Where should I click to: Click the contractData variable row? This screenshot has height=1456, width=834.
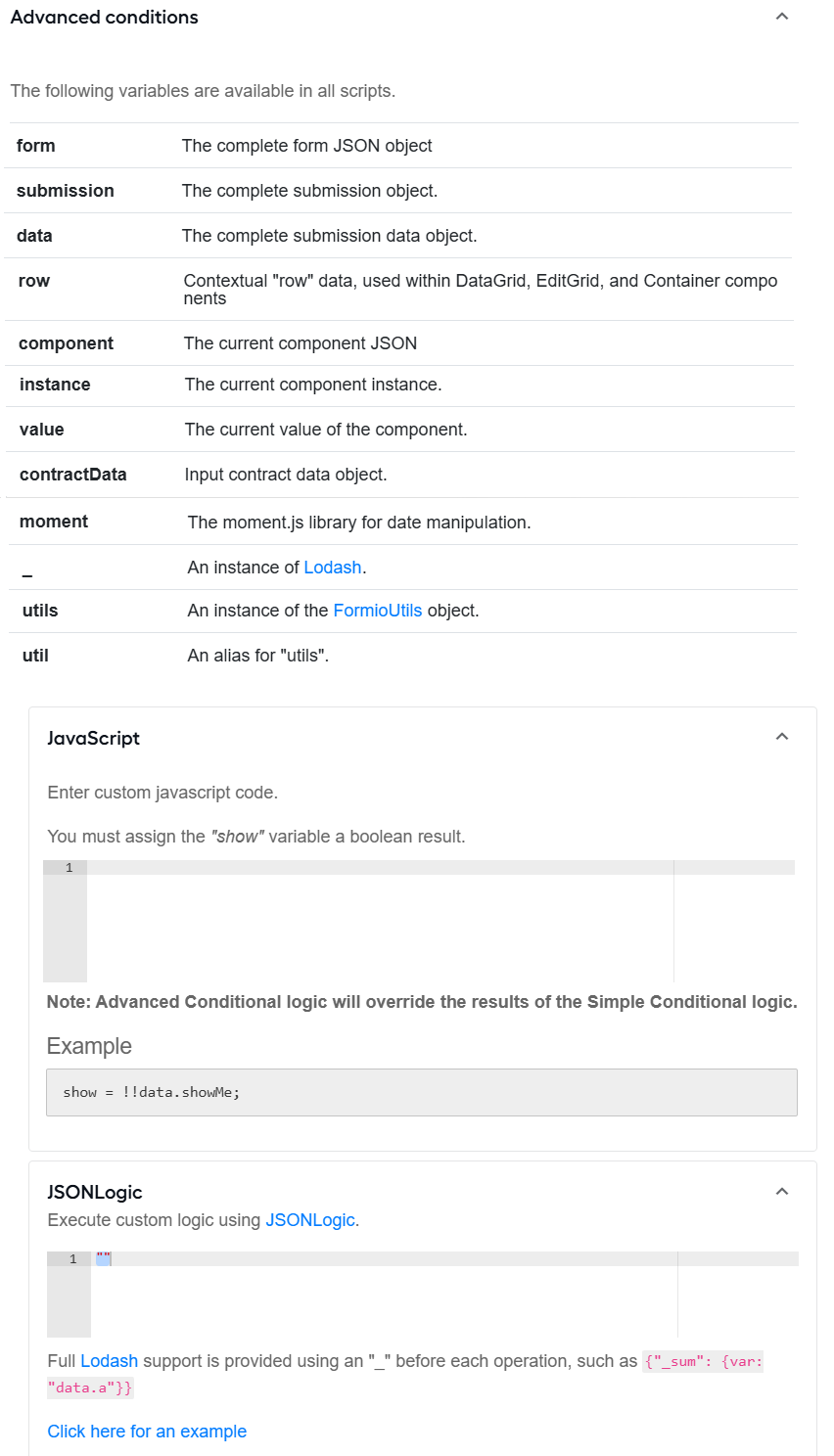coord(402,475)
